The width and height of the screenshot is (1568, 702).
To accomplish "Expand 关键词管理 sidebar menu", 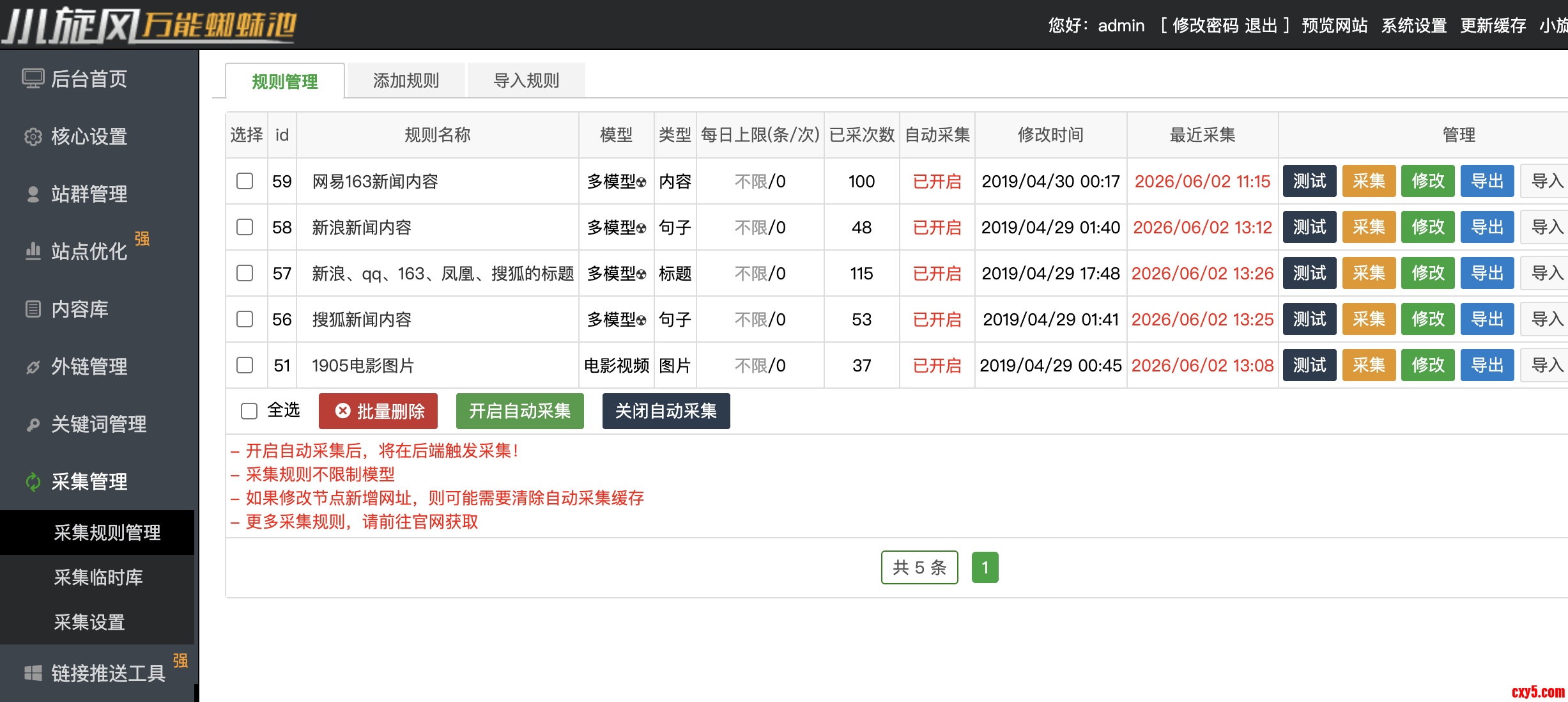I will pyautogui.click(x=99, y=424).
